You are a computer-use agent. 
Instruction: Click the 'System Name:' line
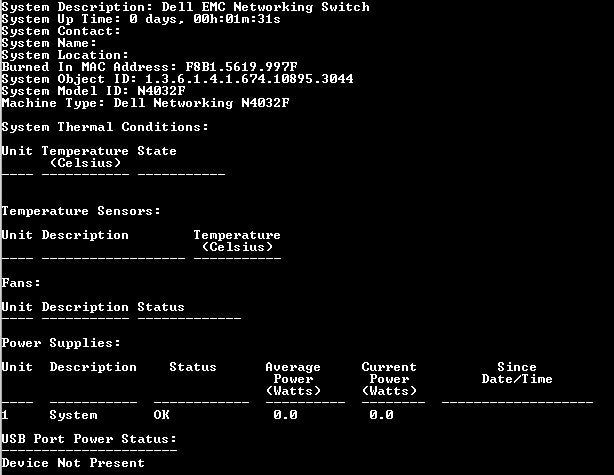point(49,43)
